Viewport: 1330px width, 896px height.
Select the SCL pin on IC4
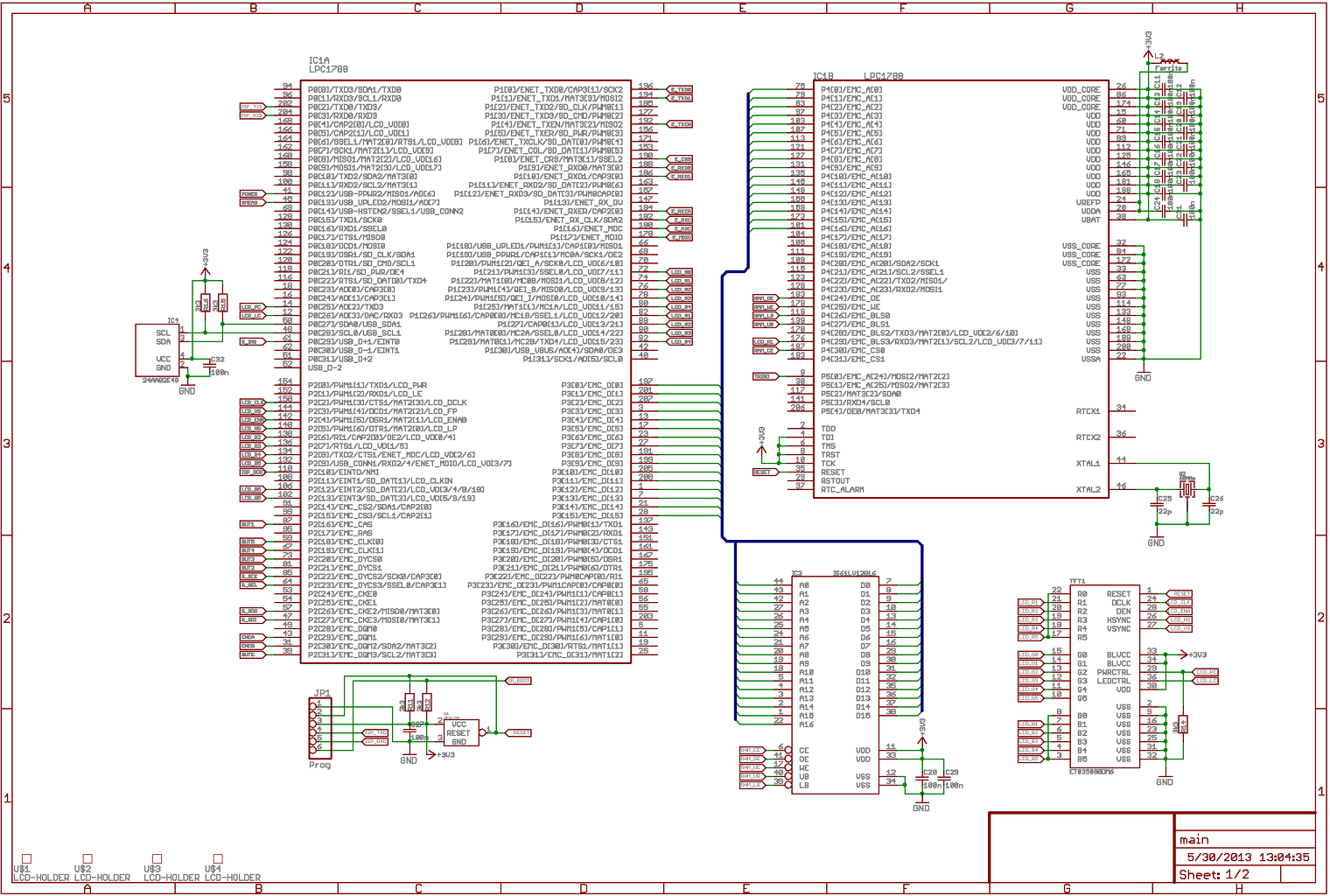coord(164,333)
